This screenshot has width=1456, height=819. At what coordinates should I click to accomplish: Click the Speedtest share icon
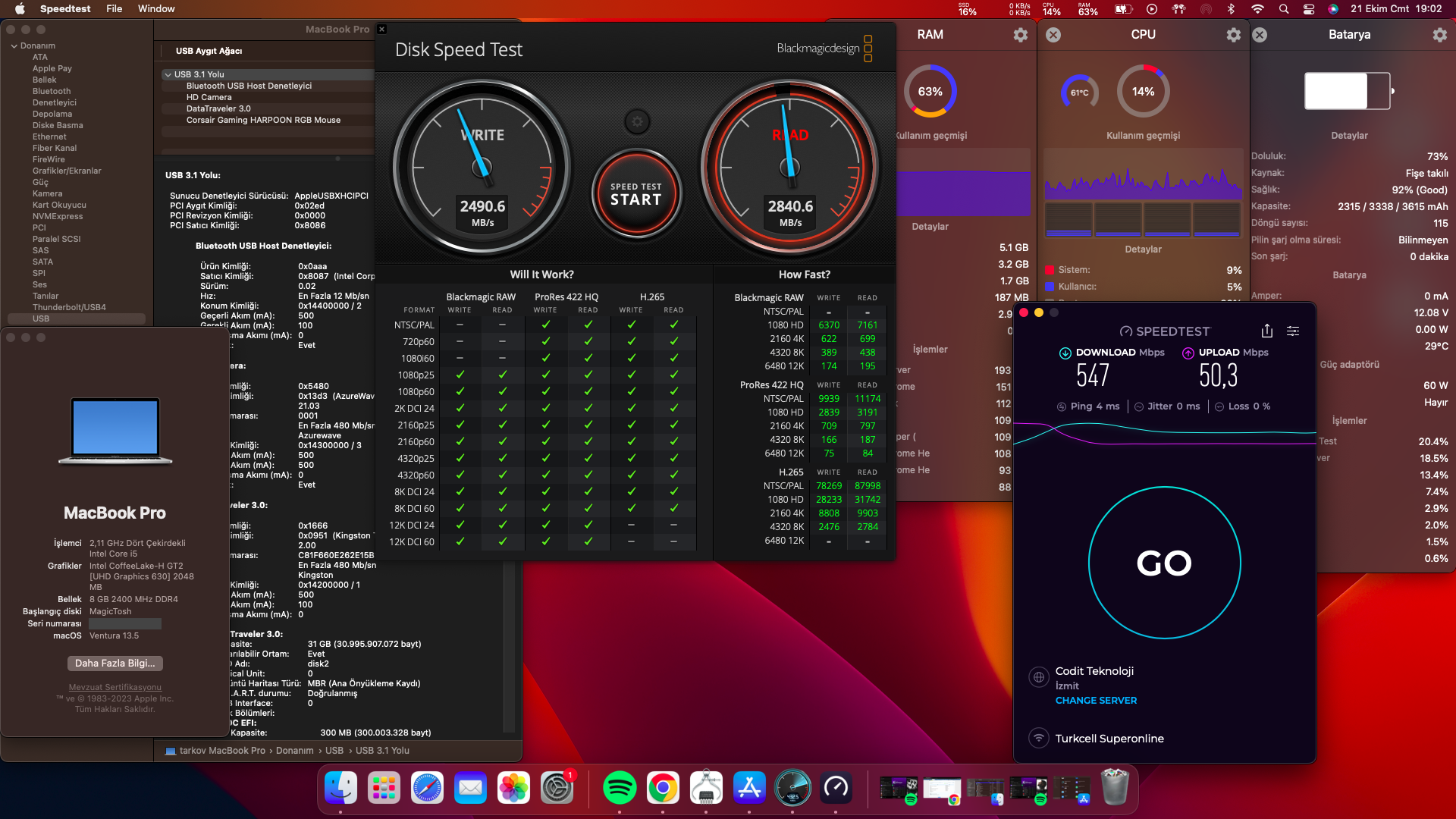coord(1267,331)
